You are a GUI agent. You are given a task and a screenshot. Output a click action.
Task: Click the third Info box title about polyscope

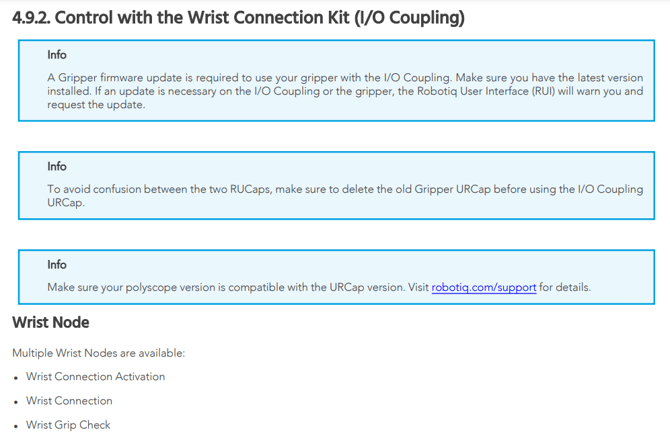pos(57,265)
